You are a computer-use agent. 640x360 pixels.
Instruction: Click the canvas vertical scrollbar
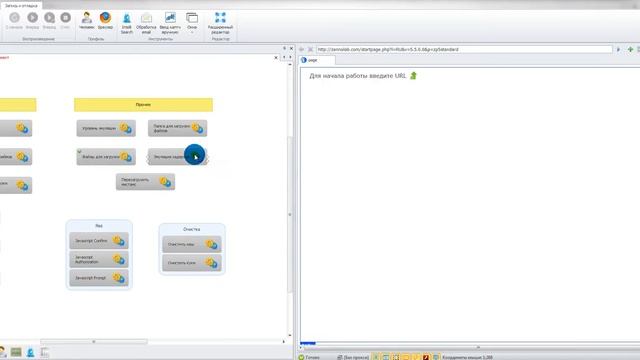(x=290, y=214)
